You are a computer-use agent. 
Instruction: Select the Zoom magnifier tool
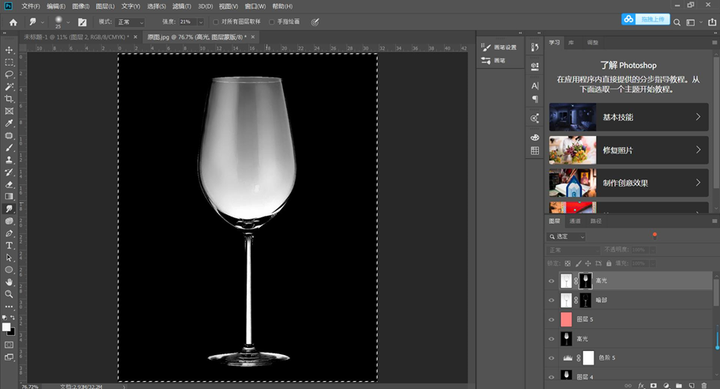9,294
